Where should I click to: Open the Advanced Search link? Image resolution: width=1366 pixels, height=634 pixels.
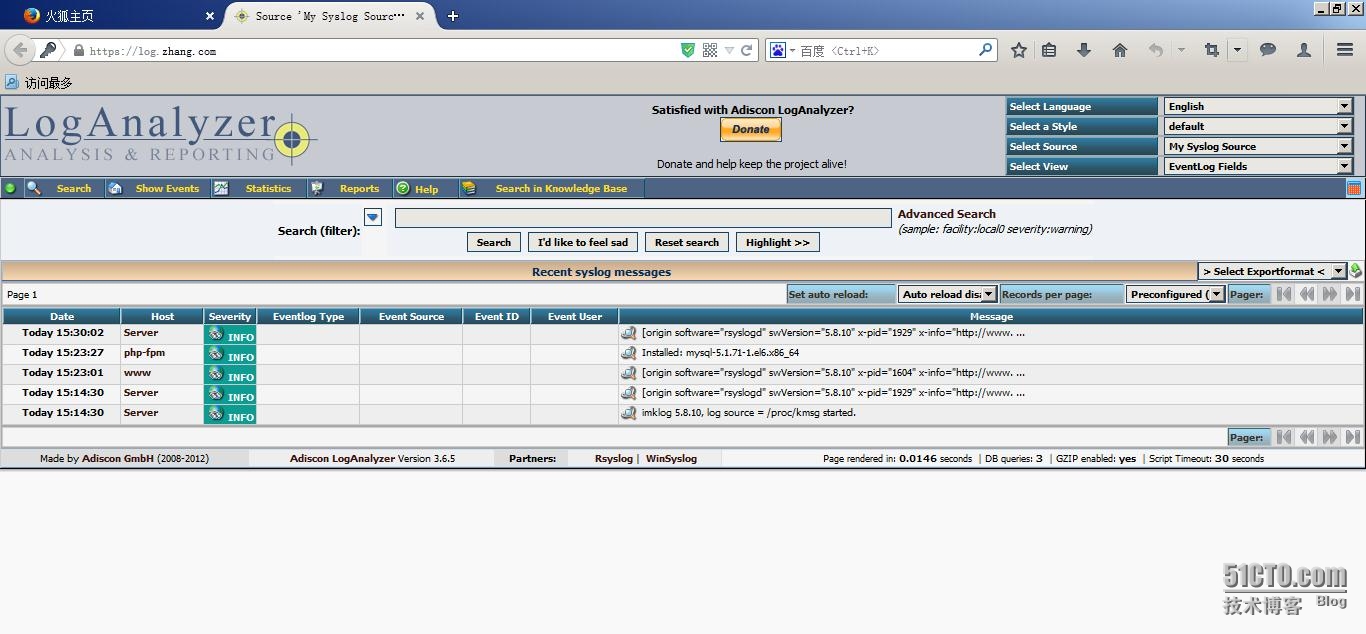[946, 214]
